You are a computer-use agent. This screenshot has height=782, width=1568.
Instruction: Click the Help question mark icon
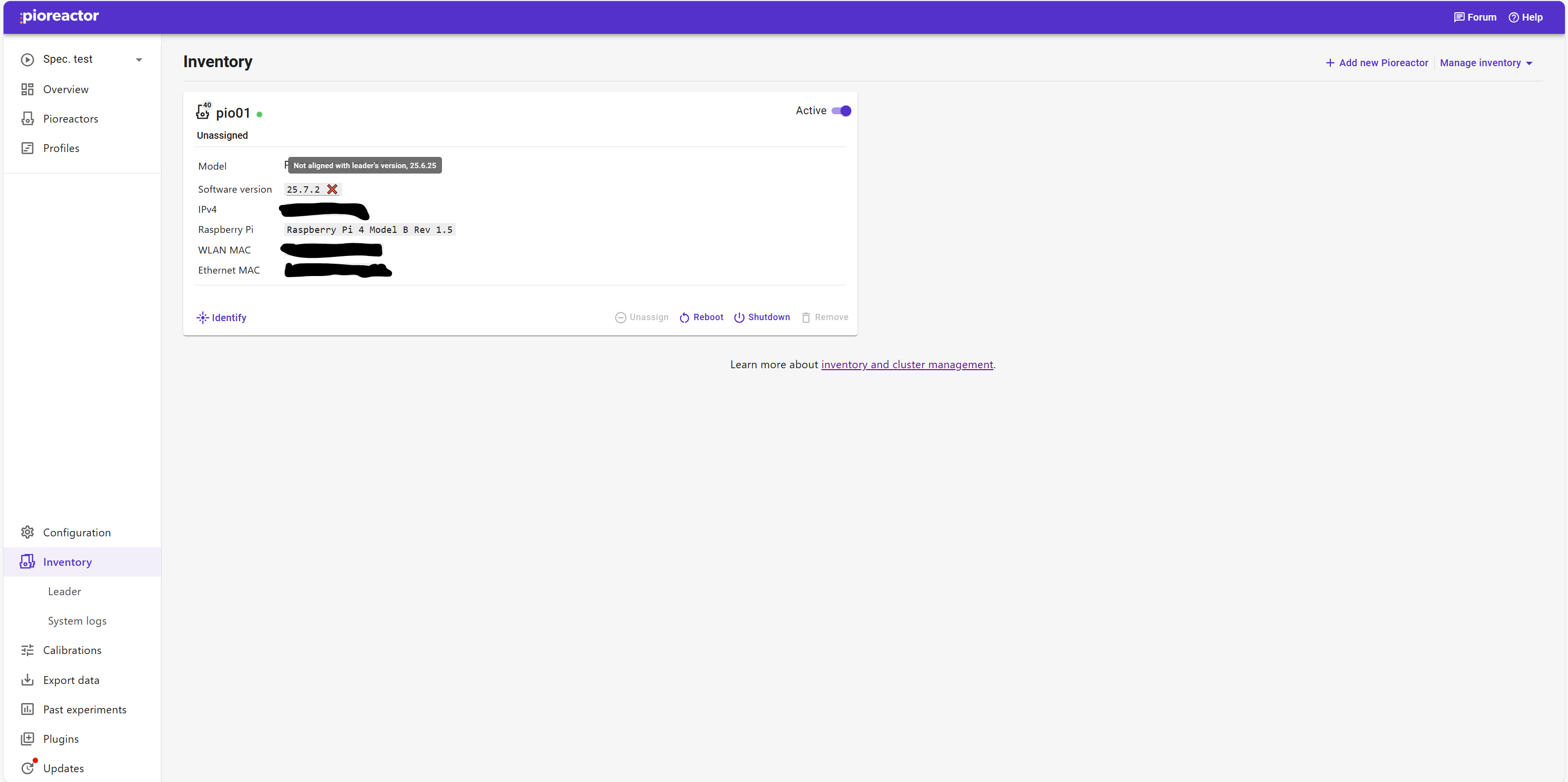[x=1514, y=17]
